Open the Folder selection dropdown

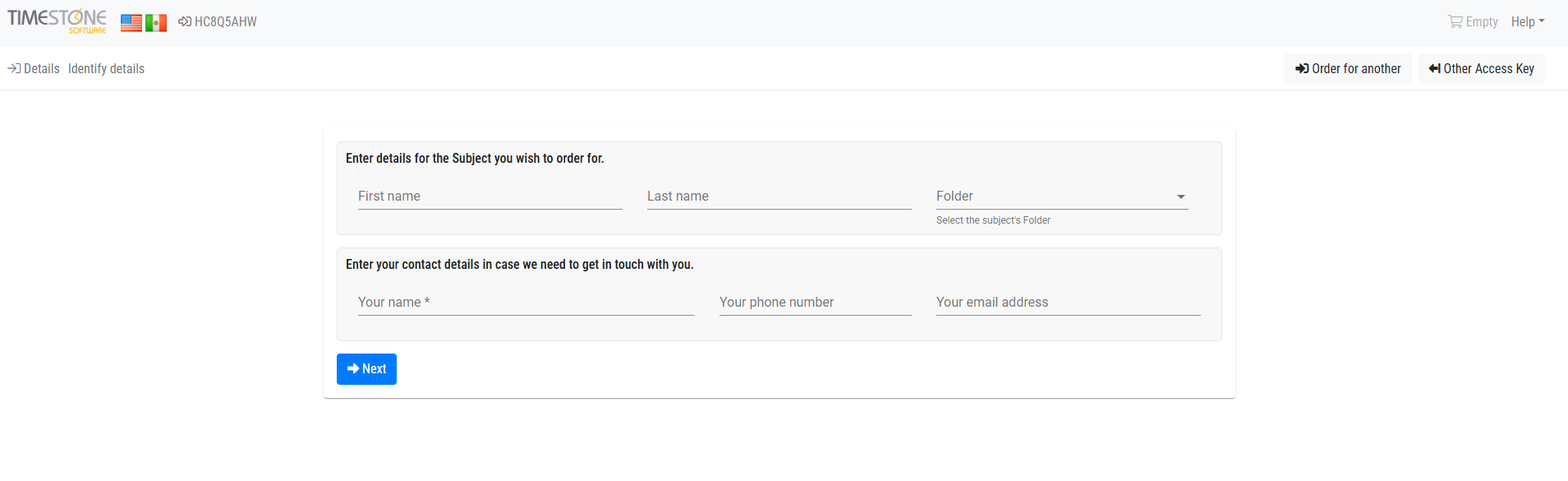1180,197
